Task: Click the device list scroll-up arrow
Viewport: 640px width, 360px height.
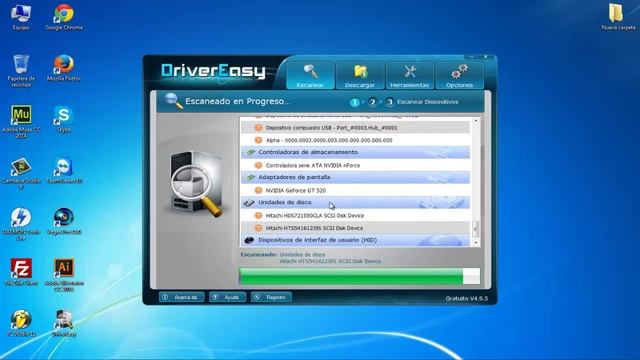Action: tap(476, 121)
